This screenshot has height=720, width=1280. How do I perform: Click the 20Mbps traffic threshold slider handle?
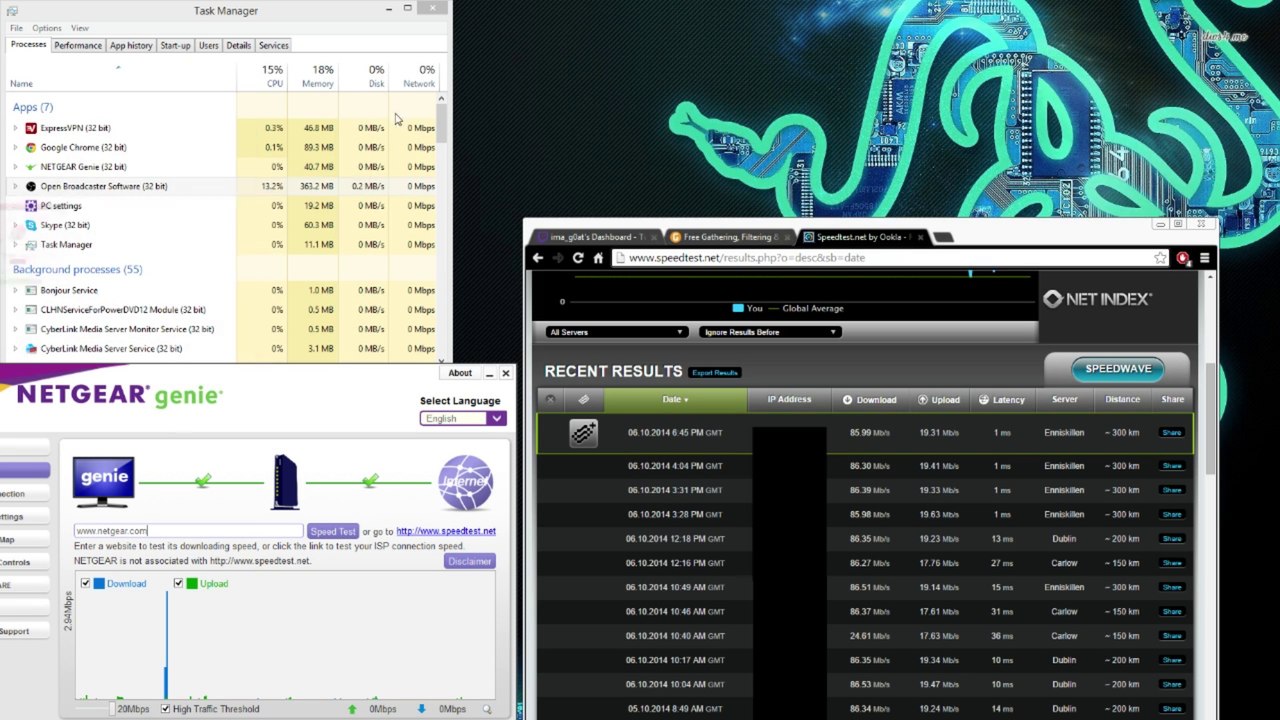click(x=111, y=709)
